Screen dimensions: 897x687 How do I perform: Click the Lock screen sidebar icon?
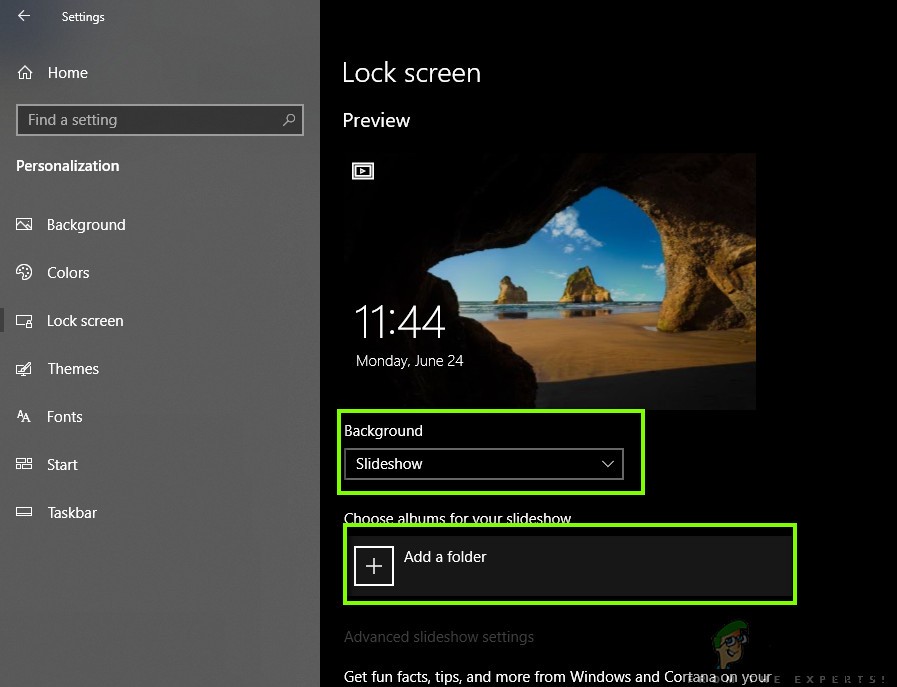coord(24,320)
